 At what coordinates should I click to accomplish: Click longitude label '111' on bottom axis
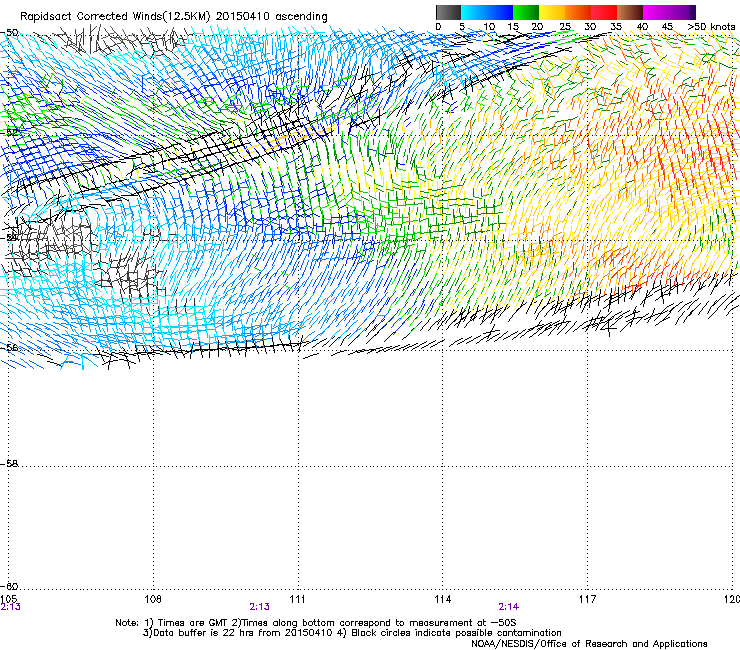(x=298, y=599)
